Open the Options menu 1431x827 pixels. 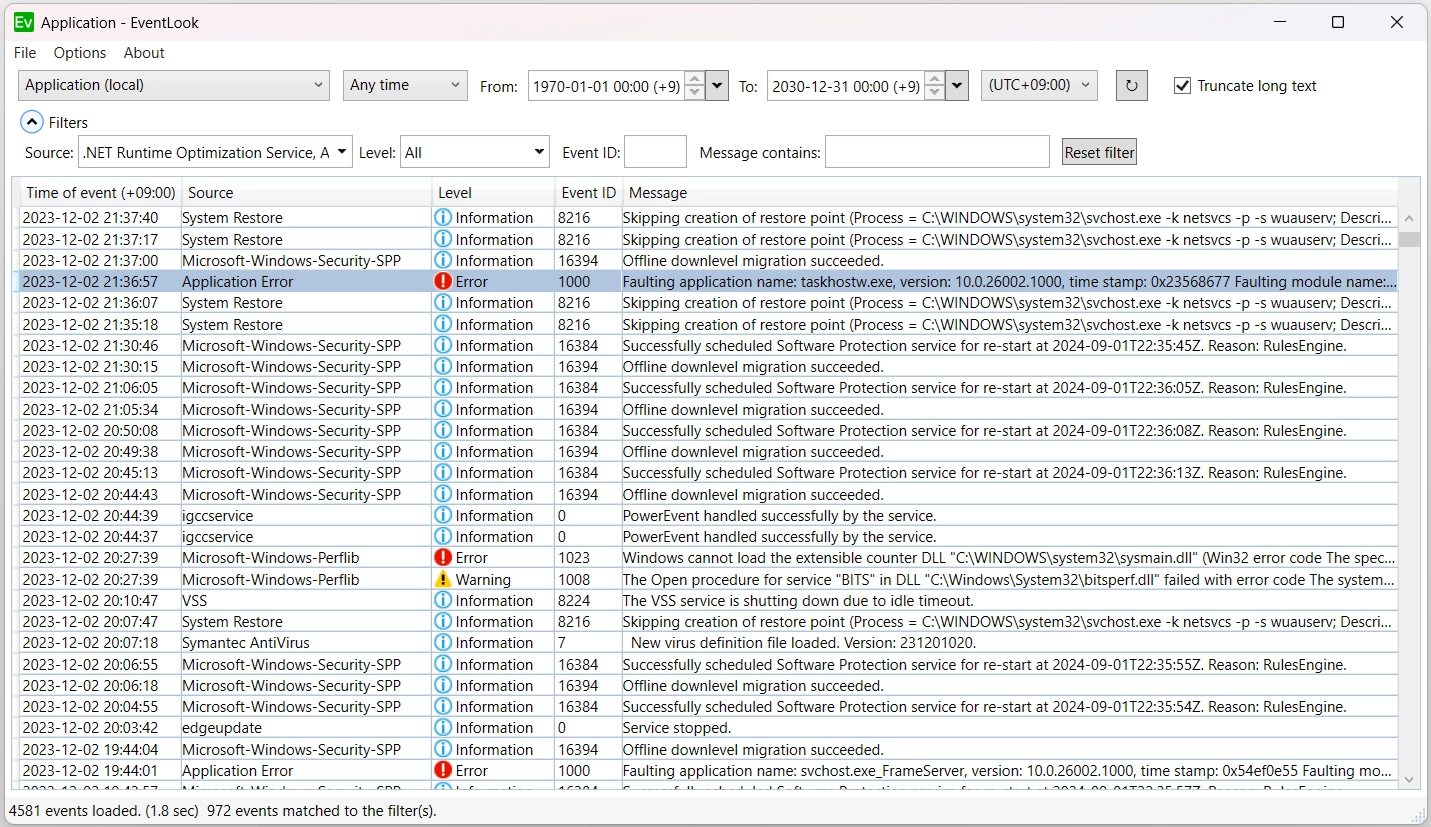click(80, 53)
